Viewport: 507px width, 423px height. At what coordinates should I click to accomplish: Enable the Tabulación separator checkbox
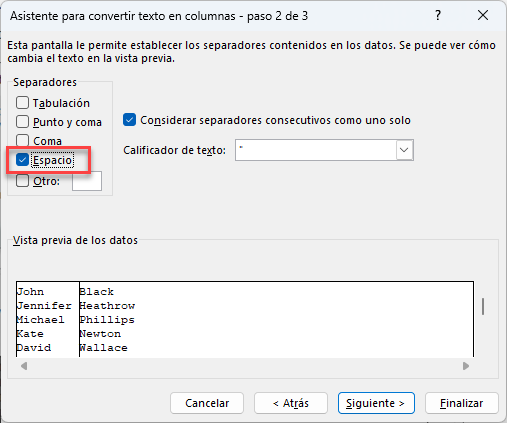tap(22, 103)
